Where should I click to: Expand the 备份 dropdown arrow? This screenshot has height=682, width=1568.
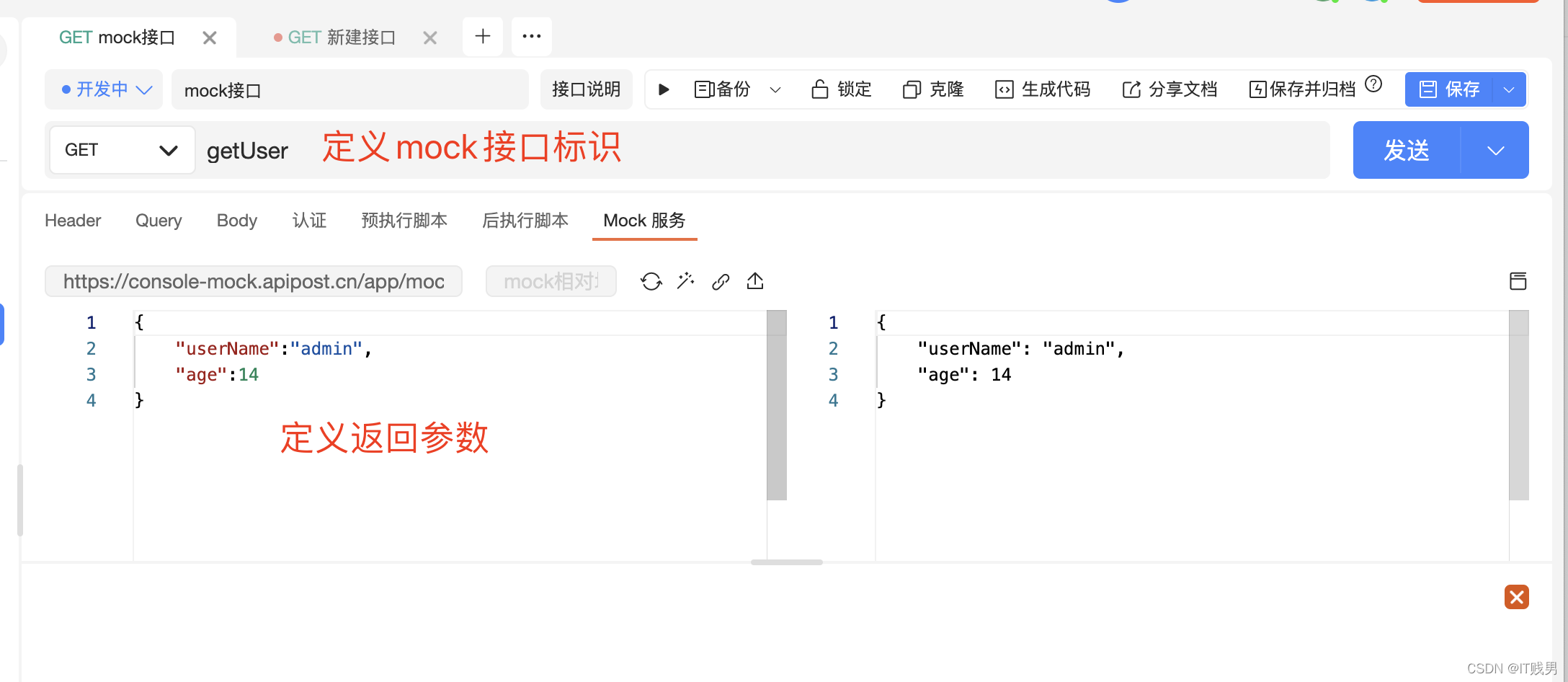[775, 90]
